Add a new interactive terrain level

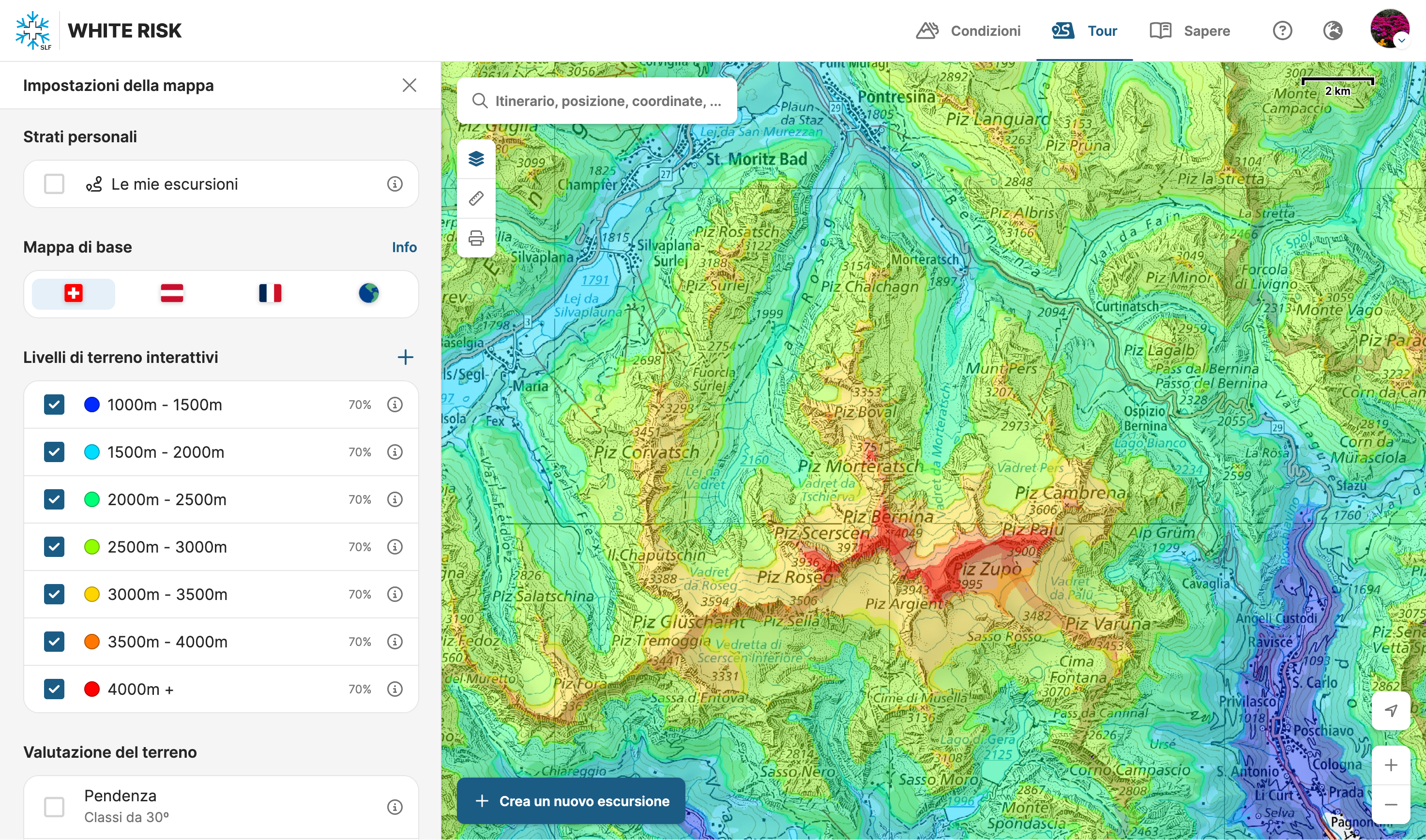pyautogui.click(x=405, y=357)
